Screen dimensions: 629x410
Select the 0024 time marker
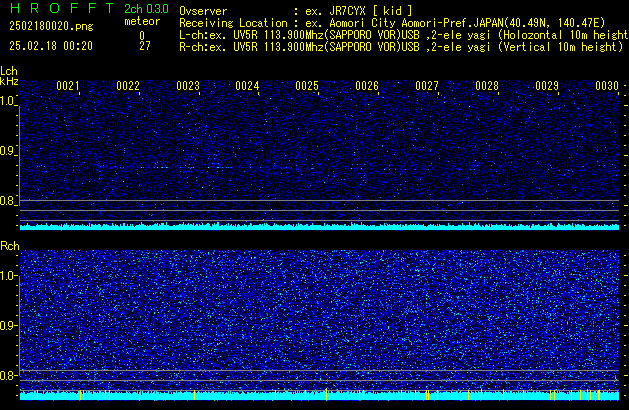tap(247, 86)
